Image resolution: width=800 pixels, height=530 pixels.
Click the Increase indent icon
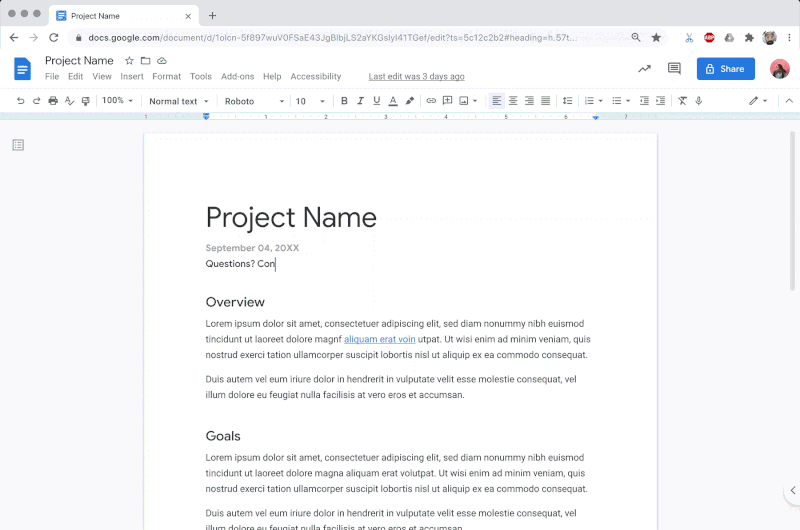(x=661, y=101)
